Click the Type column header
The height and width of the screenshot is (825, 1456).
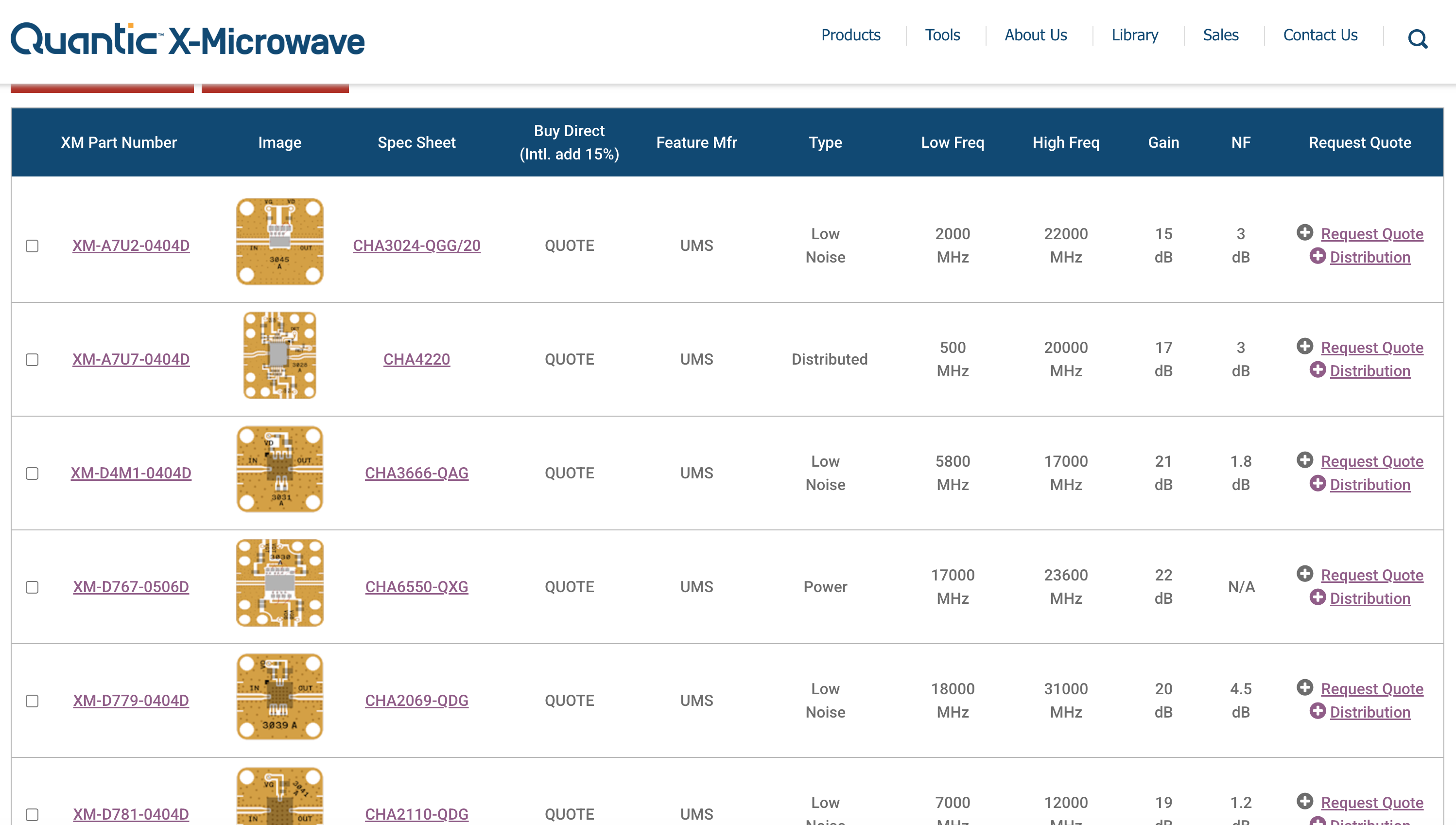pos(825,142)
